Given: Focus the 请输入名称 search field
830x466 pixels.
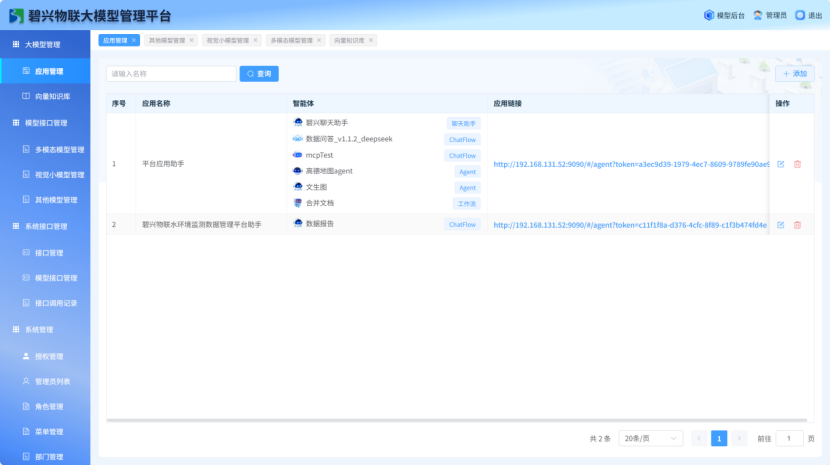Looking at the screenshot, I should point(171,74).
